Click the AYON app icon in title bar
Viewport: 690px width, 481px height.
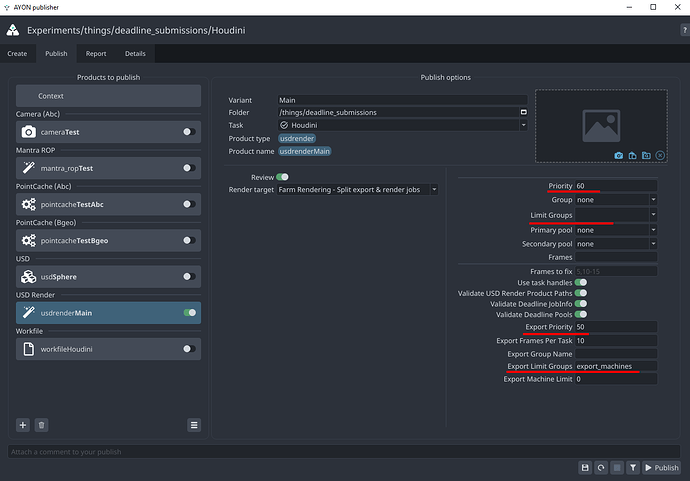[x=6, y=7]
